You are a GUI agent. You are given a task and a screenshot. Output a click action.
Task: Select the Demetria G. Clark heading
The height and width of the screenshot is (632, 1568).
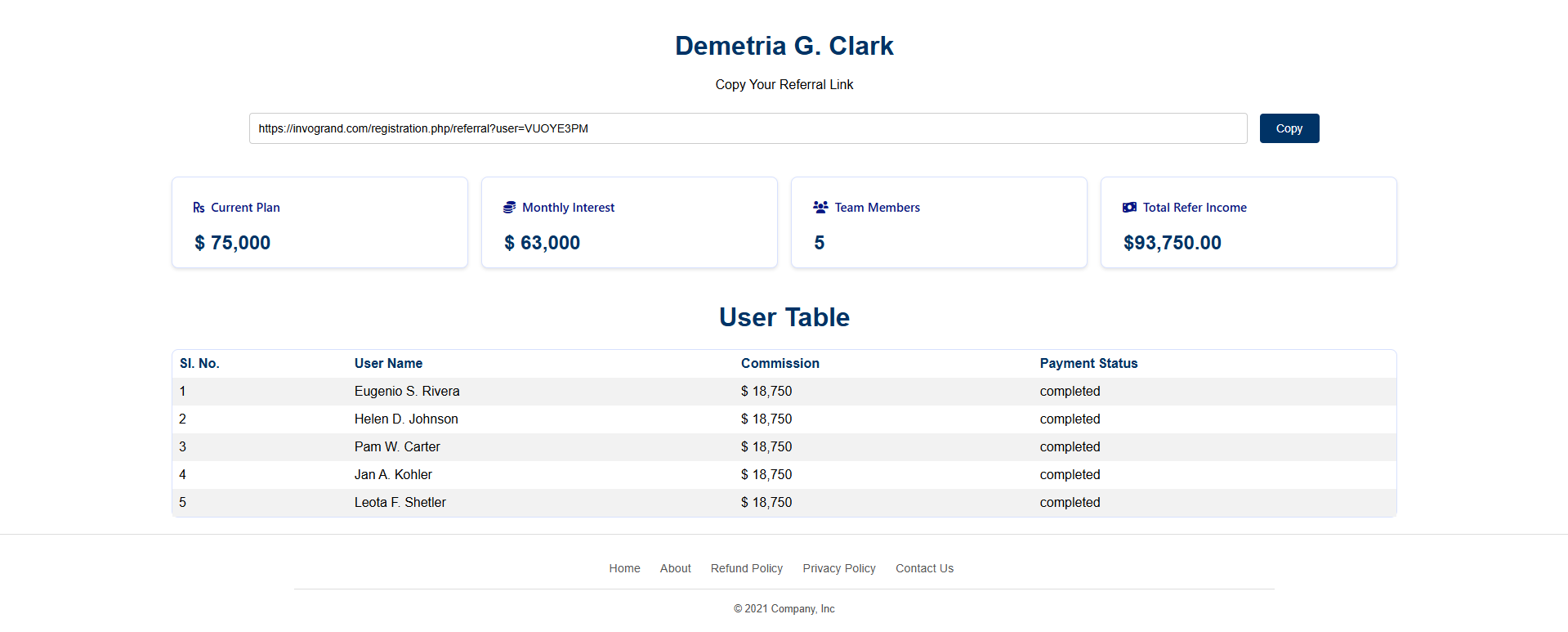coord(784,46)
